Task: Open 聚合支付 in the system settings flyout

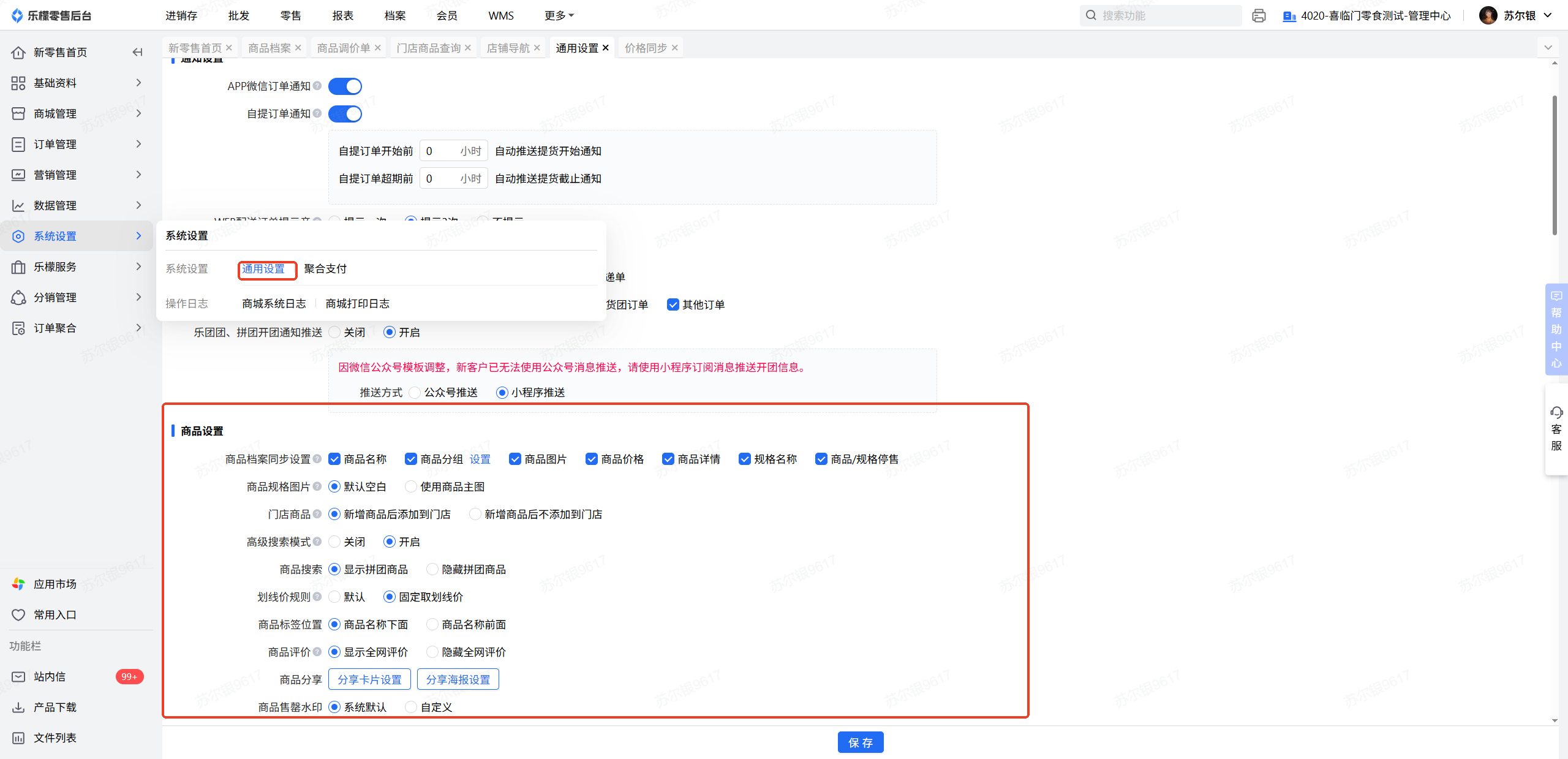Action: [x=325, y=268]
